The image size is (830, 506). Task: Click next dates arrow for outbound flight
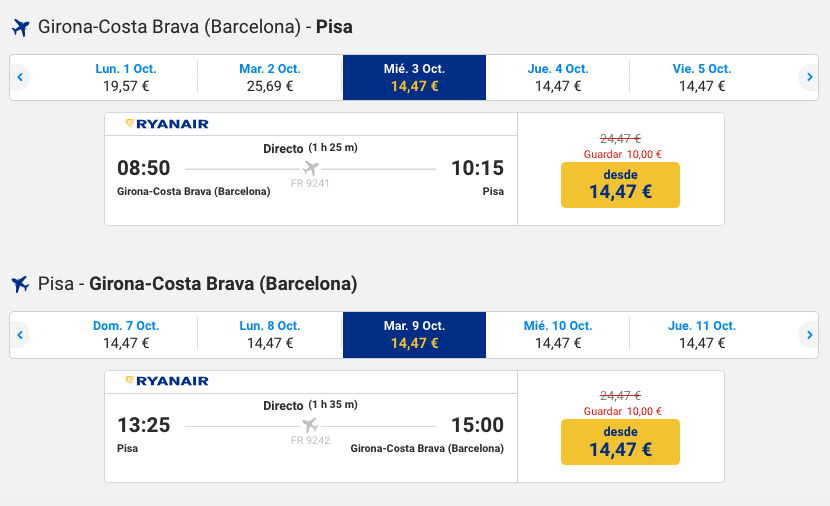(809, 78)
